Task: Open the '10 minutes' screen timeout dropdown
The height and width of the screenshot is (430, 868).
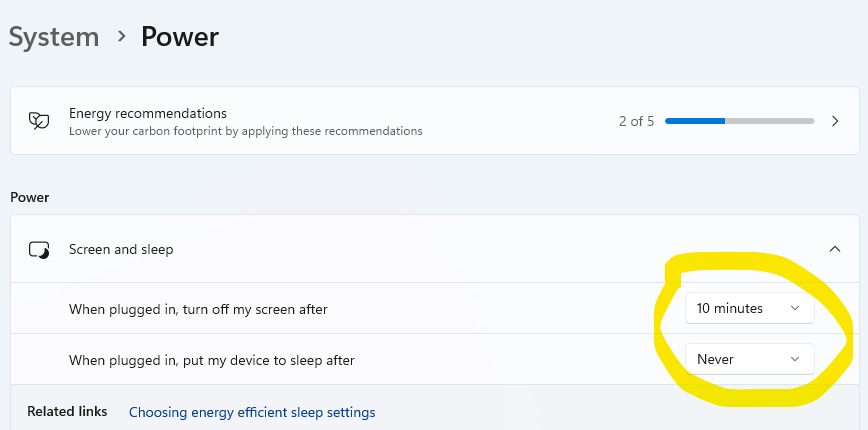Action: coord(750,308)
